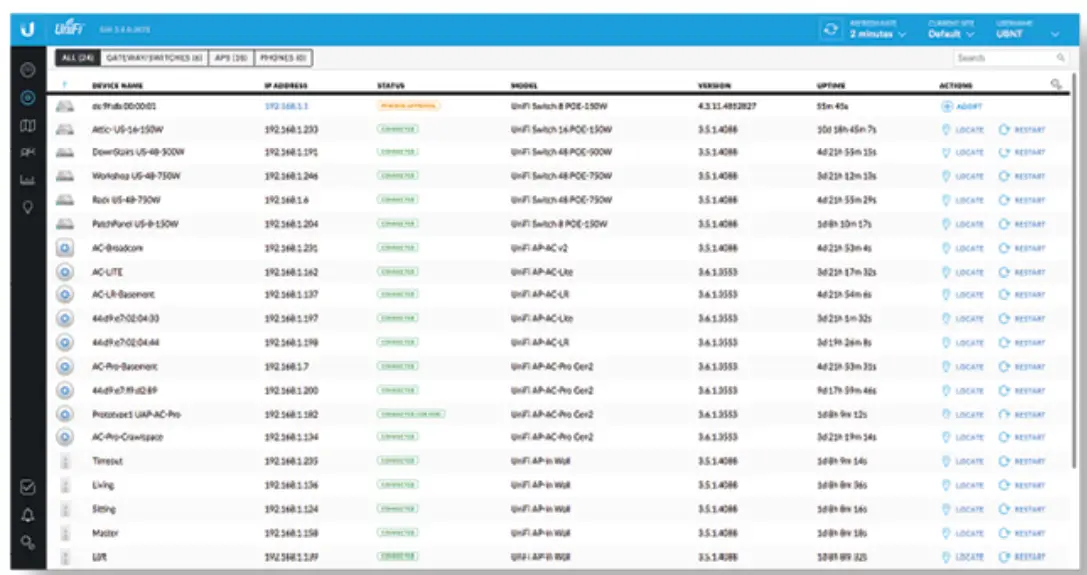Click the refresh icon in header
The width and height of the screenshot is (1087, 575).
point(830,30)
